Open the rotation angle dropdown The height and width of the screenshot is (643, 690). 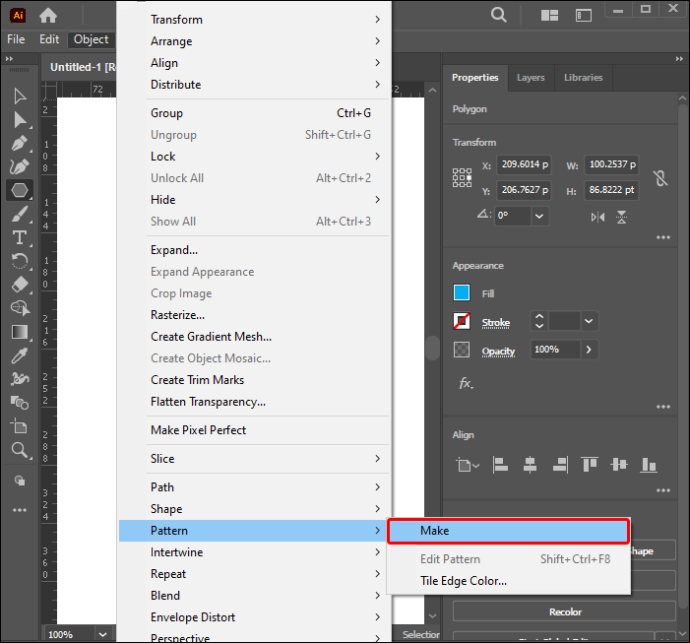[539, 216]
